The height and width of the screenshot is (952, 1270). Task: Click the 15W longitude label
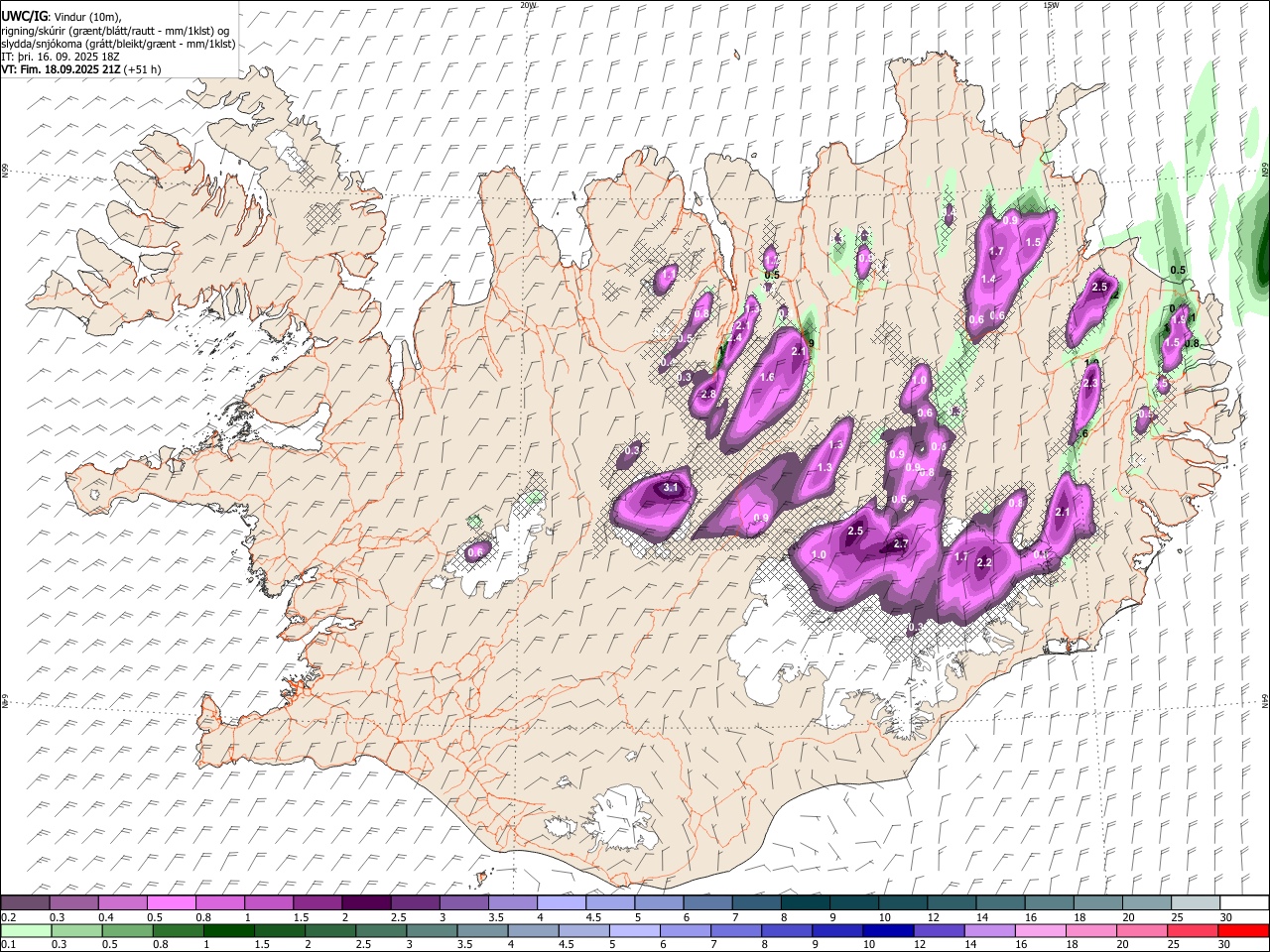pos(1051,5)
